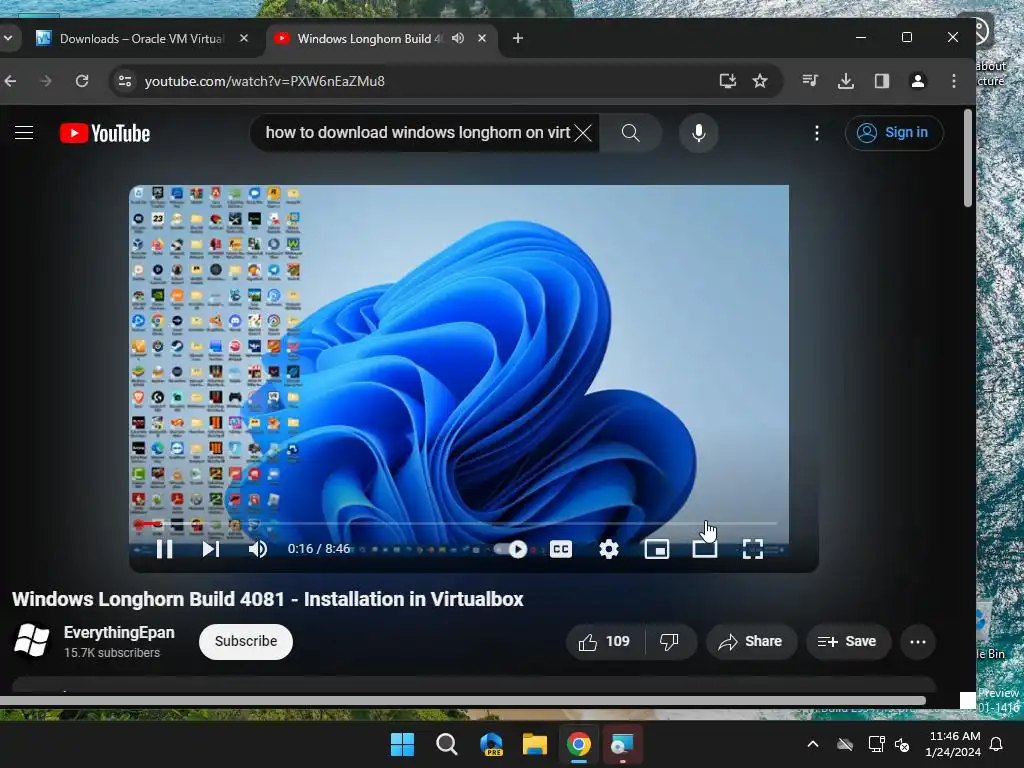Go forward in browser history

(46, 81)
